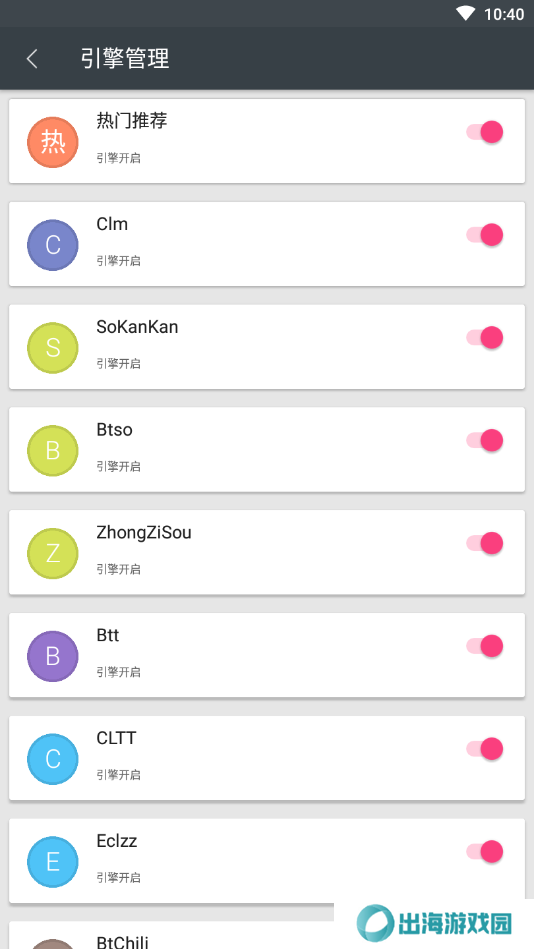Disable the Eclzz engine switch
Screen dimensions: 534x949
[485, 852]
